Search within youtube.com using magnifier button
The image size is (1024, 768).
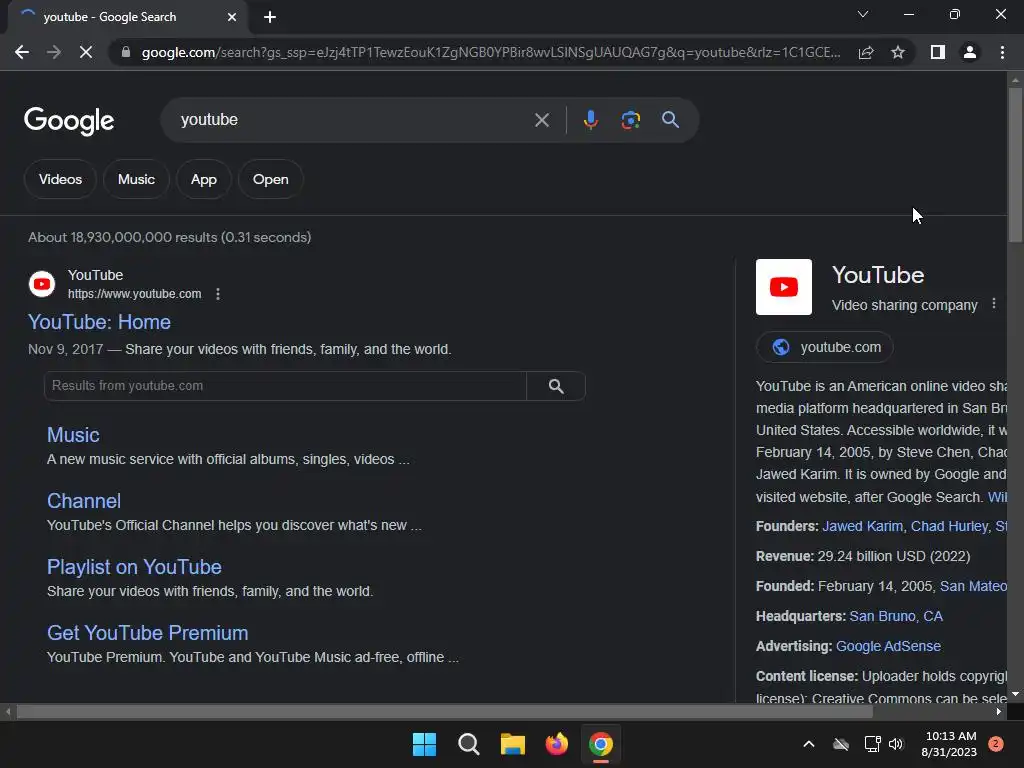pyautogui.click(x=556, y=386)
